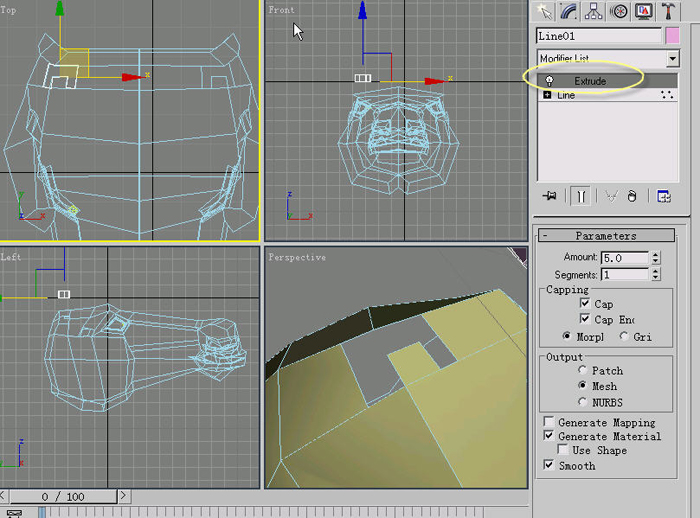The height and width of the screenshot is (518, 700).
Task: Uncheck the Cap Start checkbox
Action: click(585, 303)
